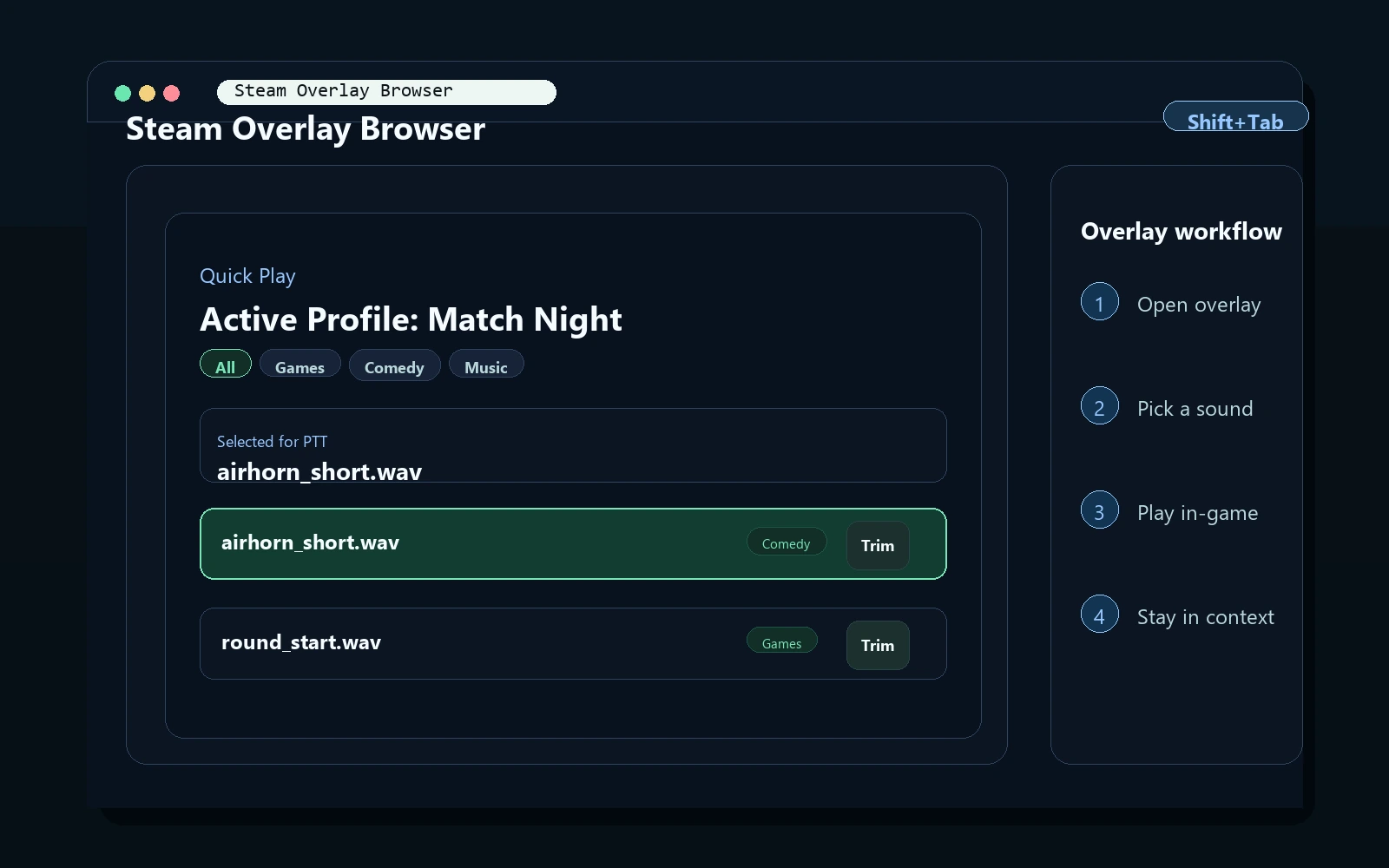Select the airhorn_short.wav sound row
1389x868 pixels.
[573, 543]
